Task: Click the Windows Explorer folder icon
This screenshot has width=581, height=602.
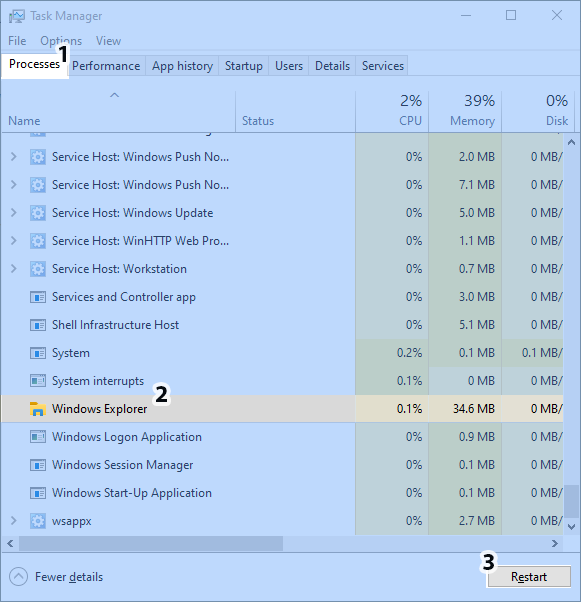Action: click(x=38, y=409)
